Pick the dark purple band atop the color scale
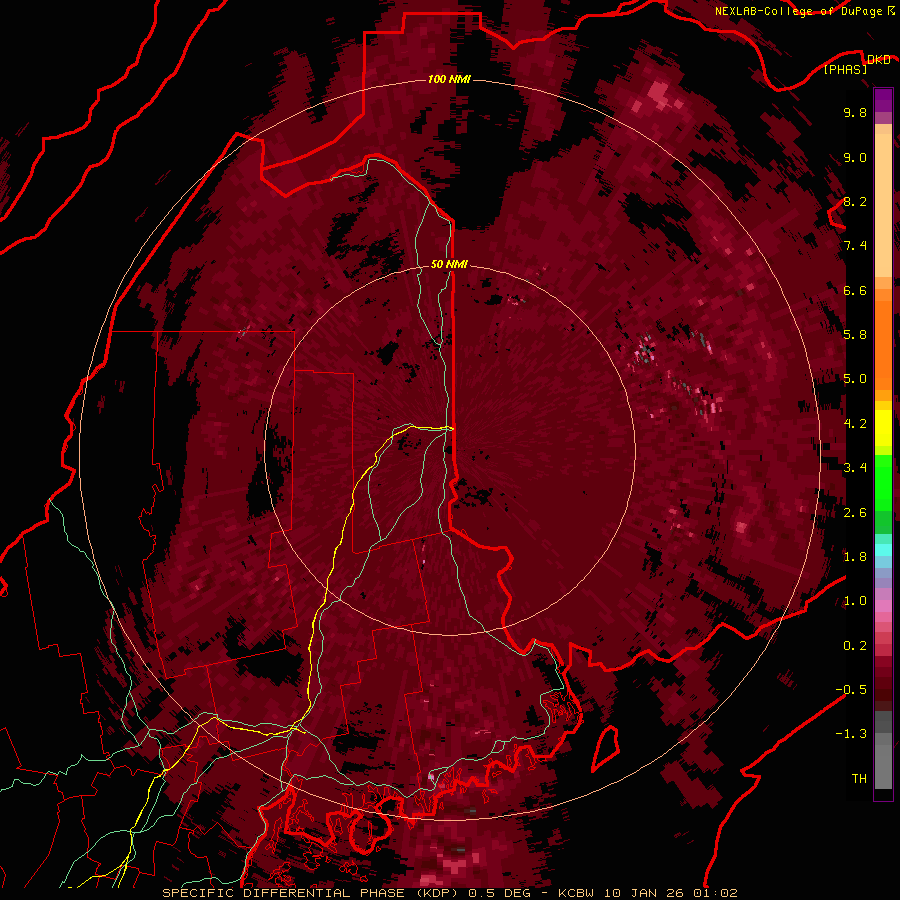 883,100
